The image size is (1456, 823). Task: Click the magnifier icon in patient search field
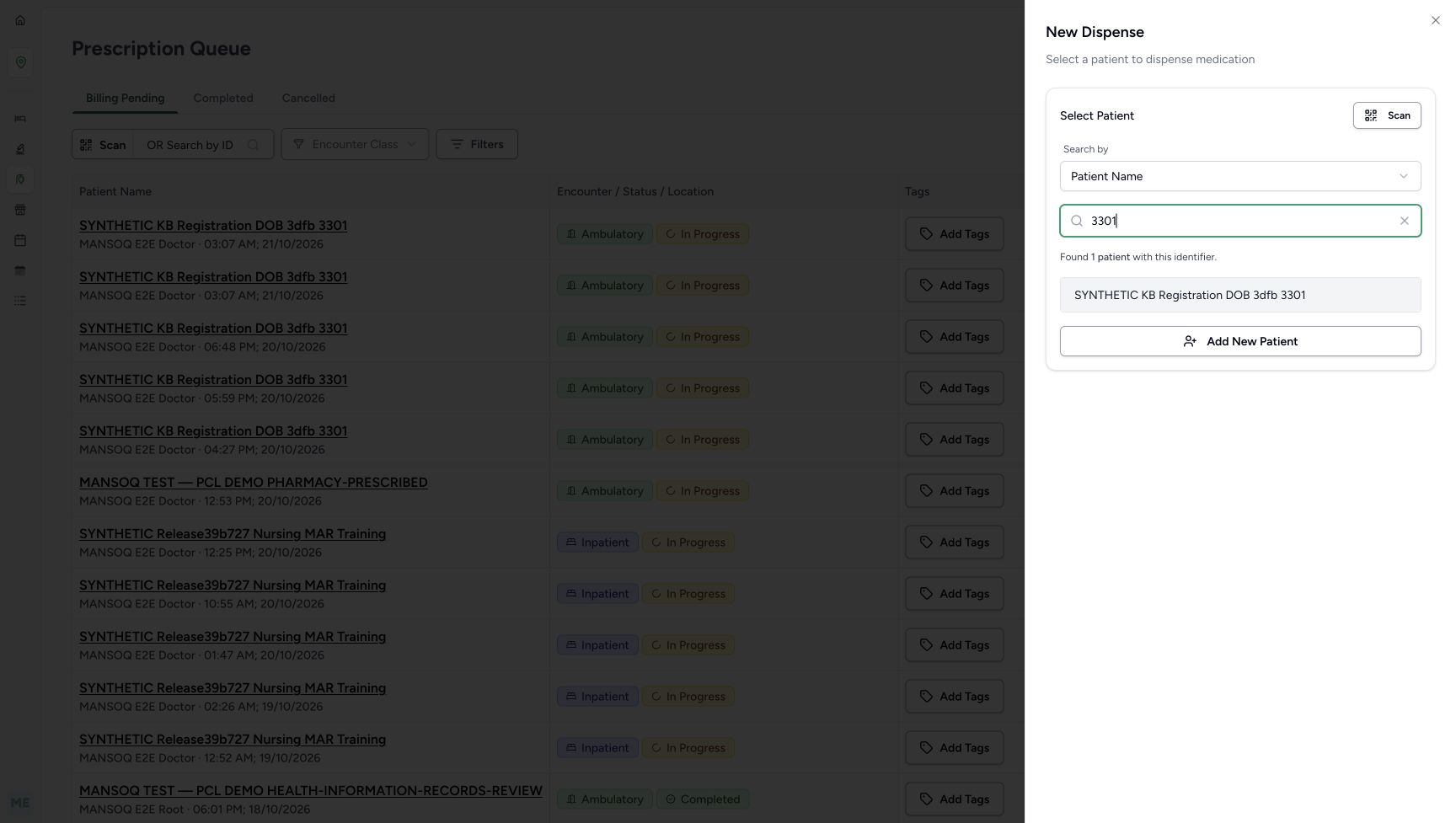coord(1077,221)
